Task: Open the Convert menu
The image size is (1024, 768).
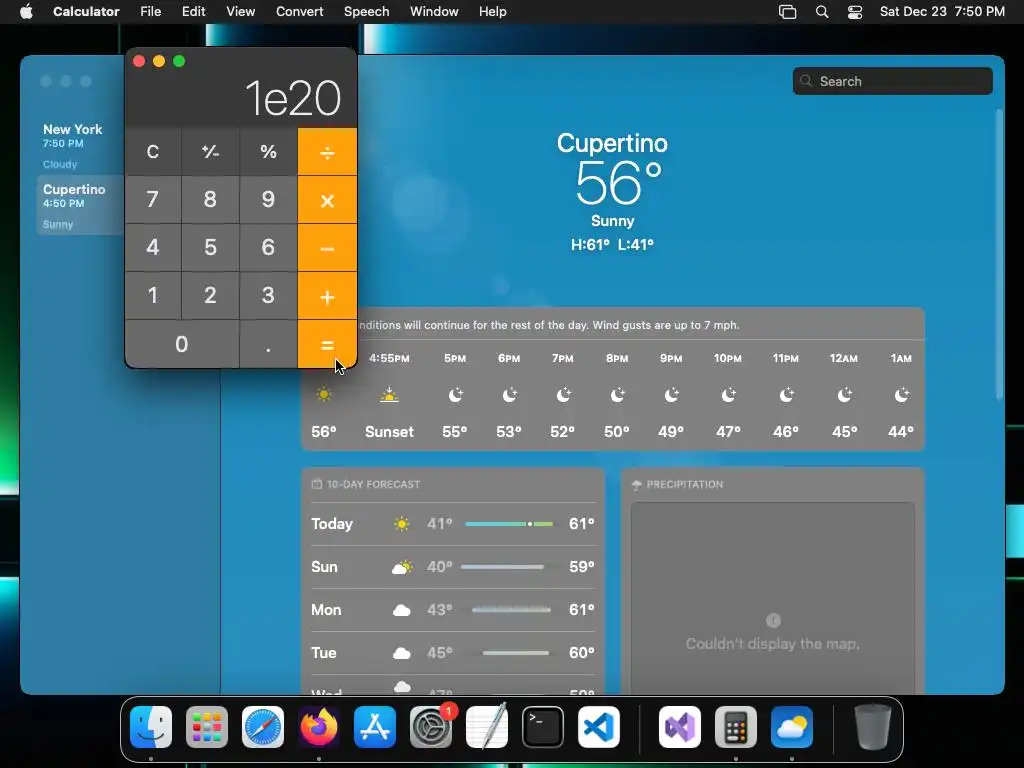Action: point(299,12)
